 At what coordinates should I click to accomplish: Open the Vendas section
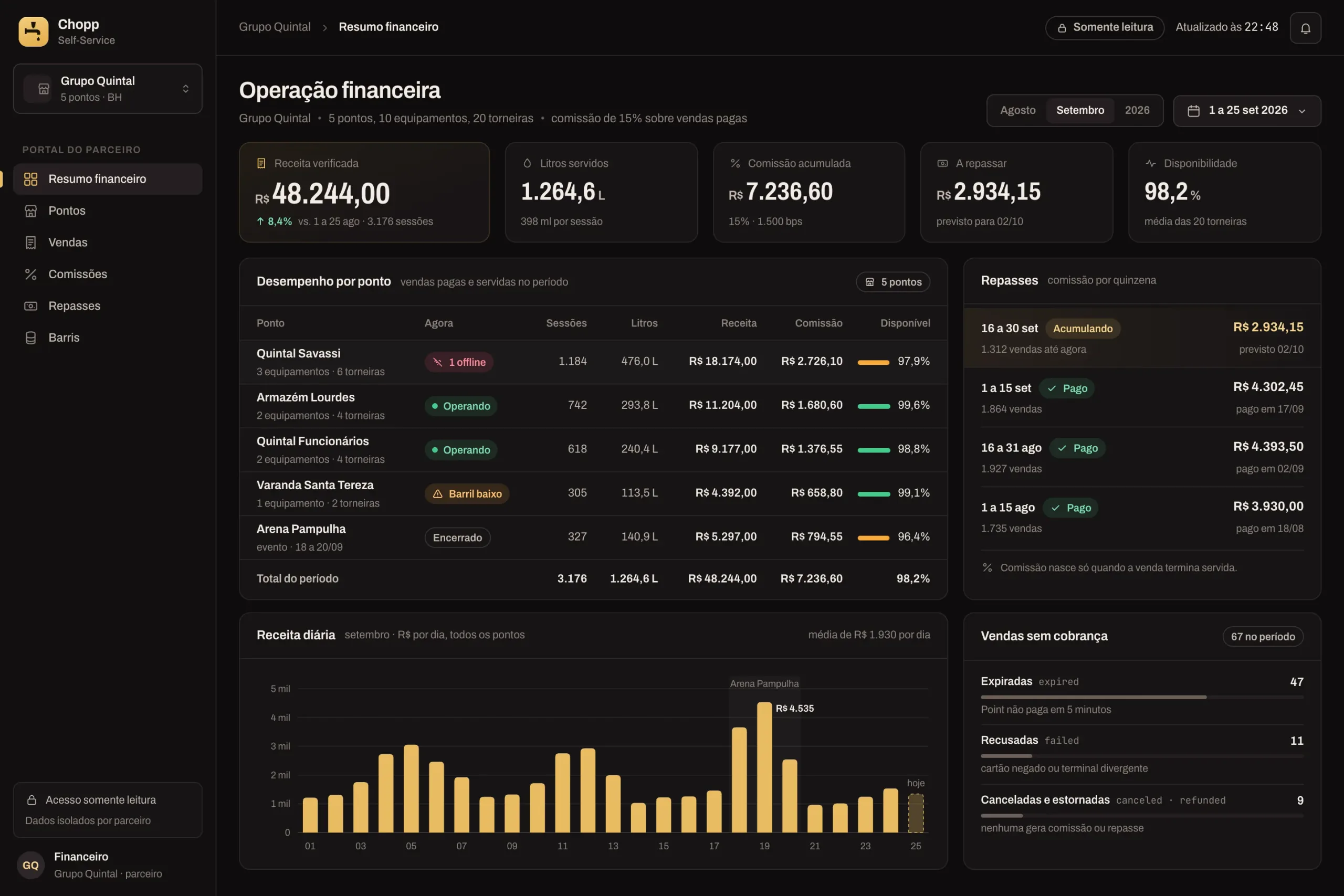[108, 243]
